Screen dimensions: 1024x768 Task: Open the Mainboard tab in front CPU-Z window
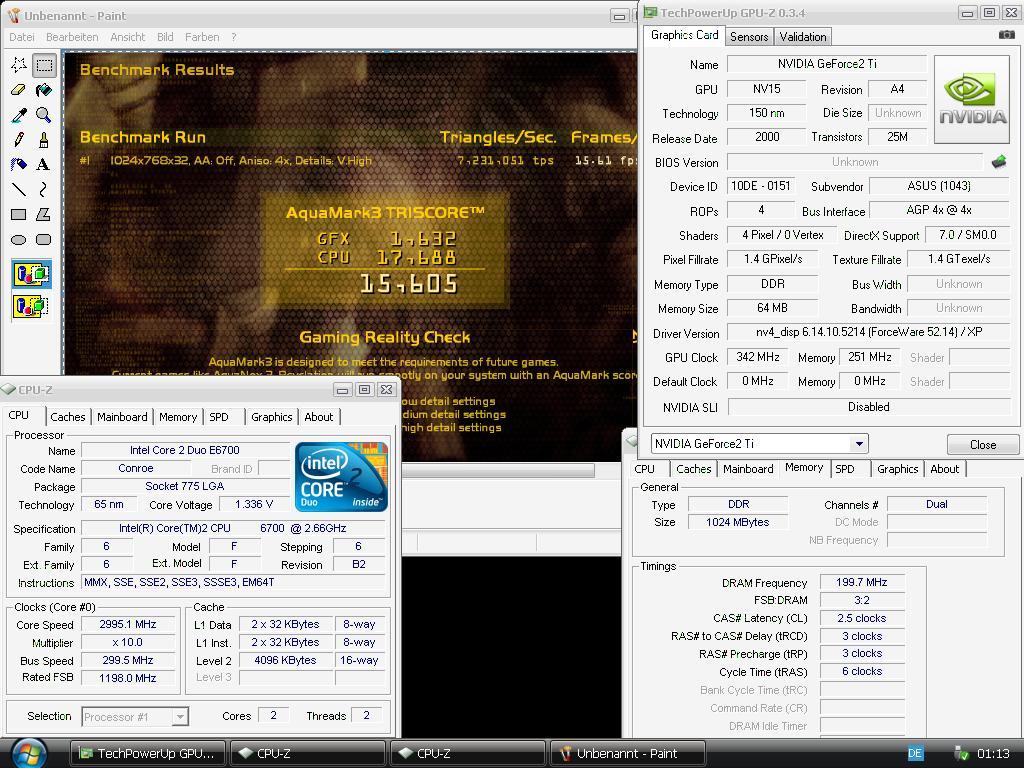click(122, 417)
